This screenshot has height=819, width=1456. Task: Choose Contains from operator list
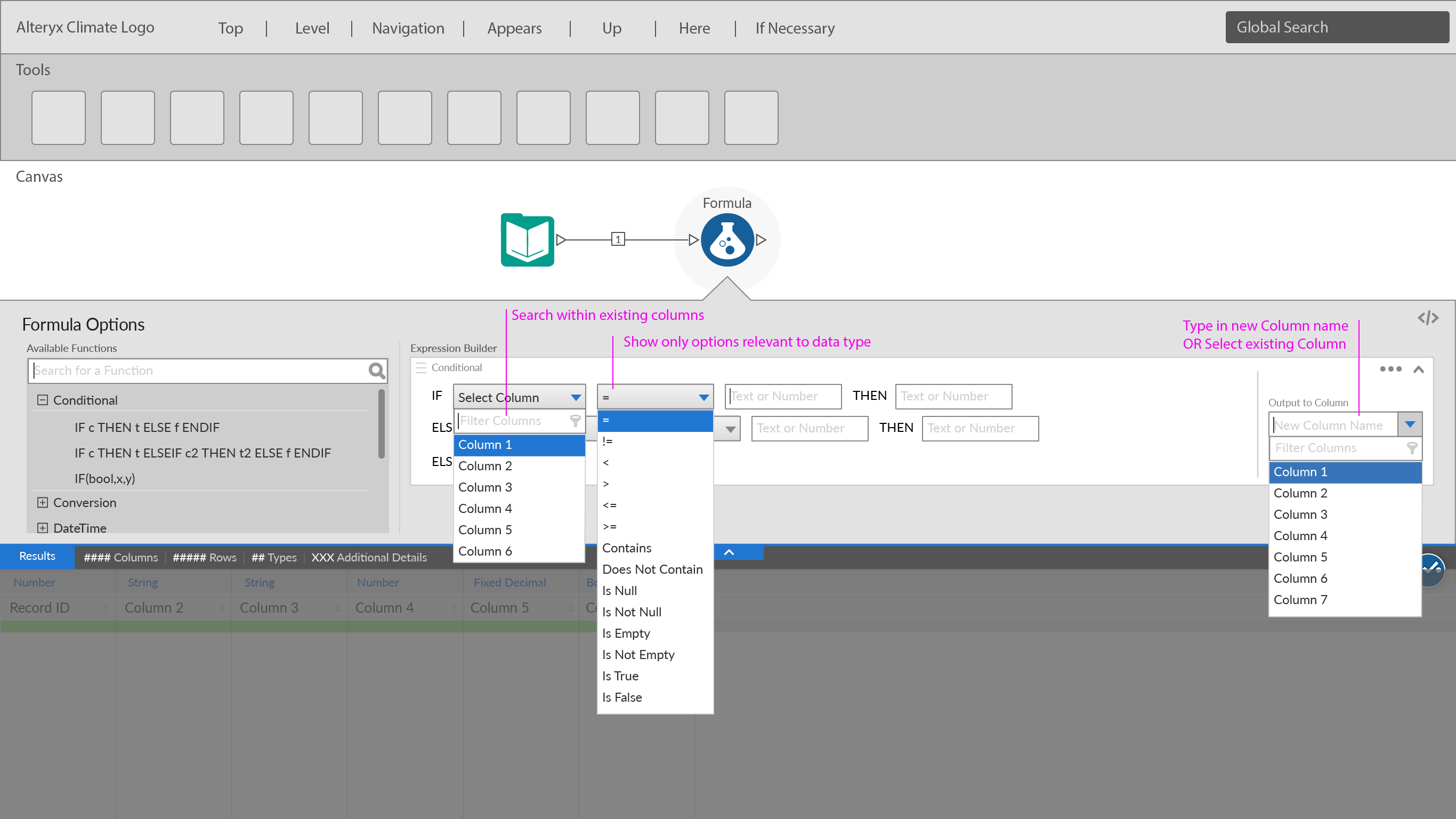point(627,548)
